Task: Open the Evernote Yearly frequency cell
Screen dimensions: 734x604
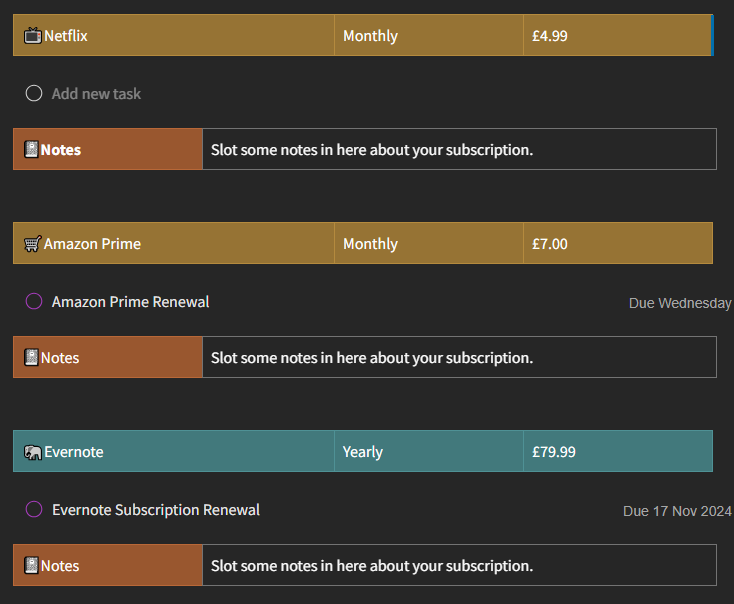Action: 428,452
